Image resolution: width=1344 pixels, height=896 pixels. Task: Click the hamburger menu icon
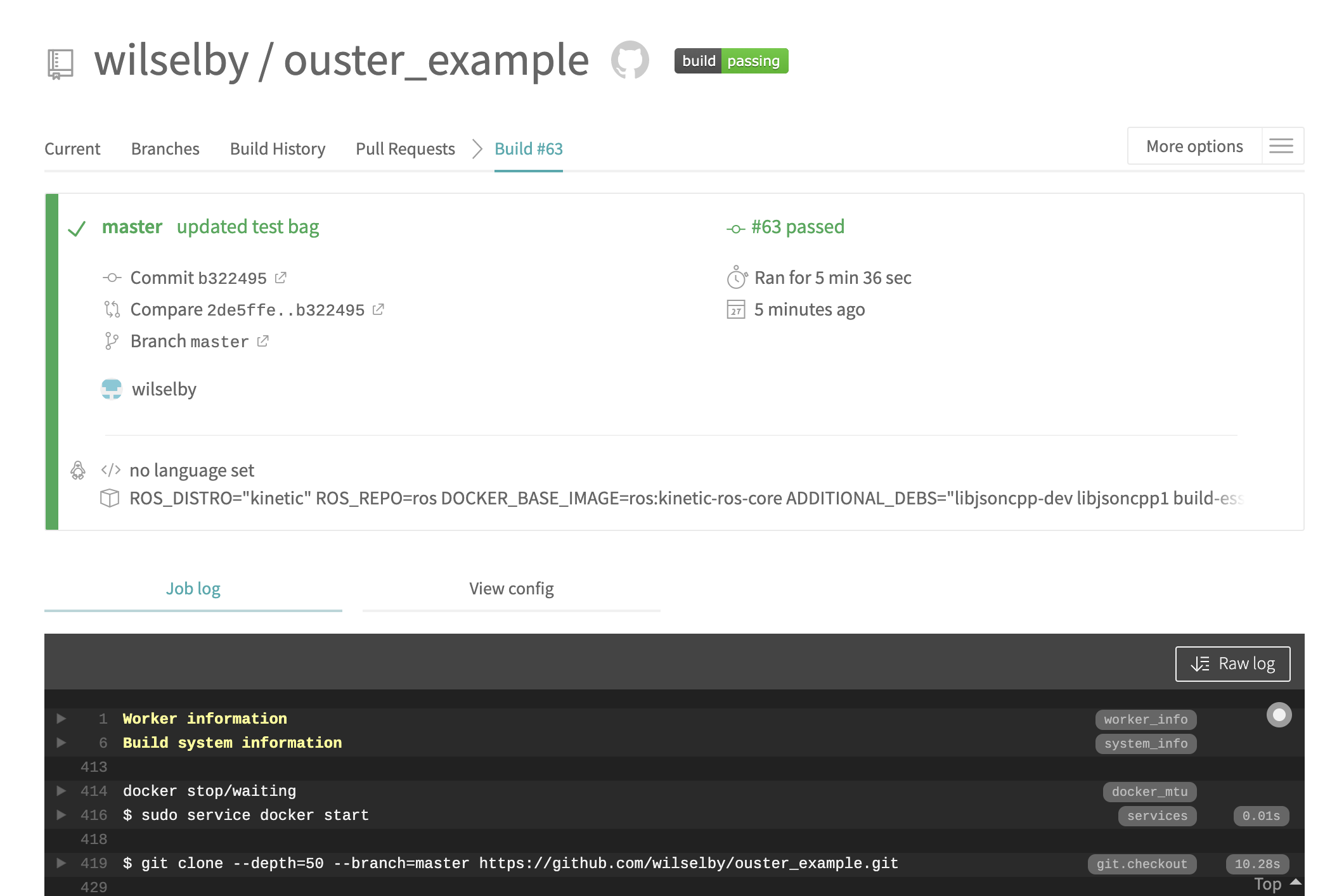click(1281, 146)
